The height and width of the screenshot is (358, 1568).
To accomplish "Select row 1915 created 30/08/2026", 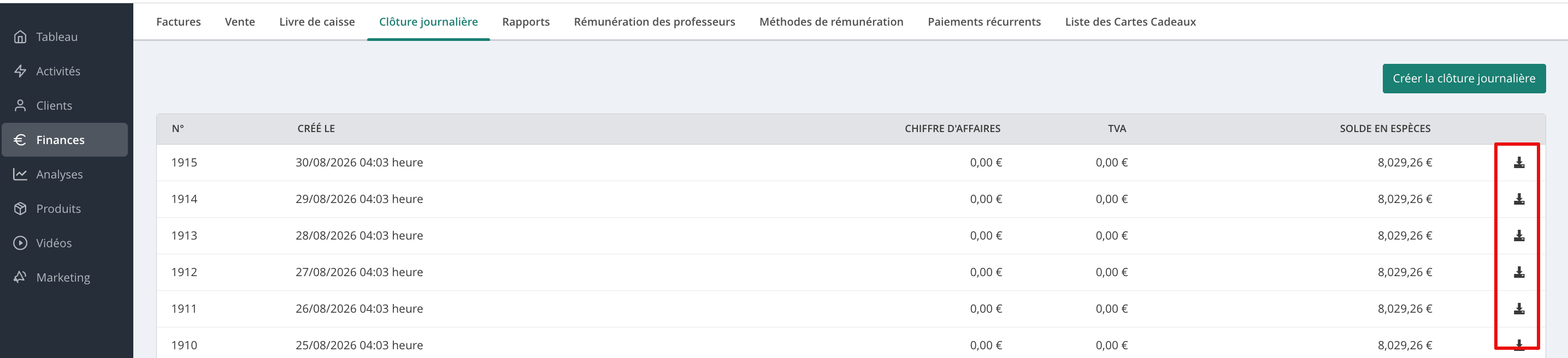I will (850, 162).
